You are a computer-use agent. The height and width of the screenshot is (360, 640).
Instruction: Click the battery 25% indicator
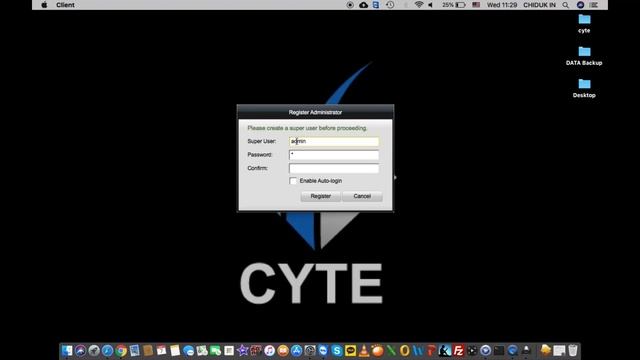pos(453,5)
